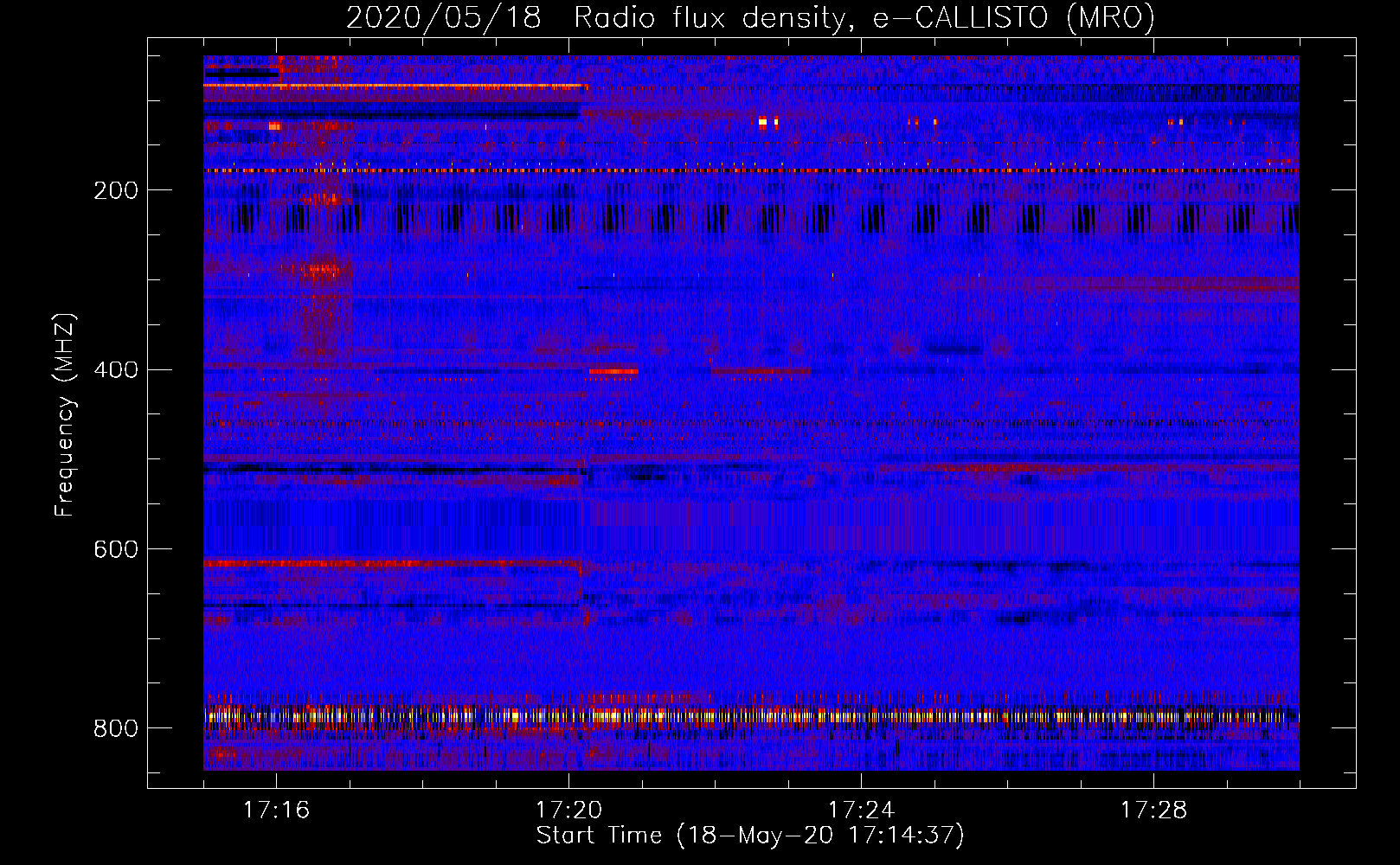Click the "17:24" time tick label
Screen dimensions: 1400x865
pyautogui.click(x=861, y=811)
